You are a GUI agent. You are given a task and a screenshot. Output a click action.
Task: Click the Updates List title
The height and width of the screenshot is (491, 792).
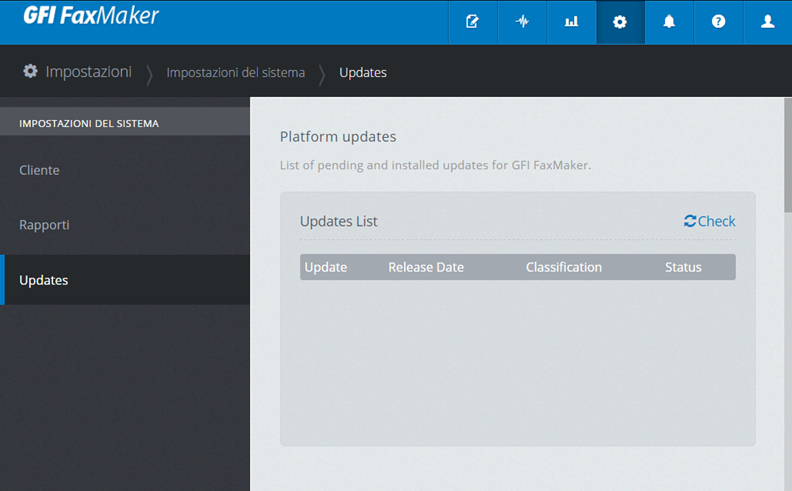pyautogui.click(x=338, y=221)
